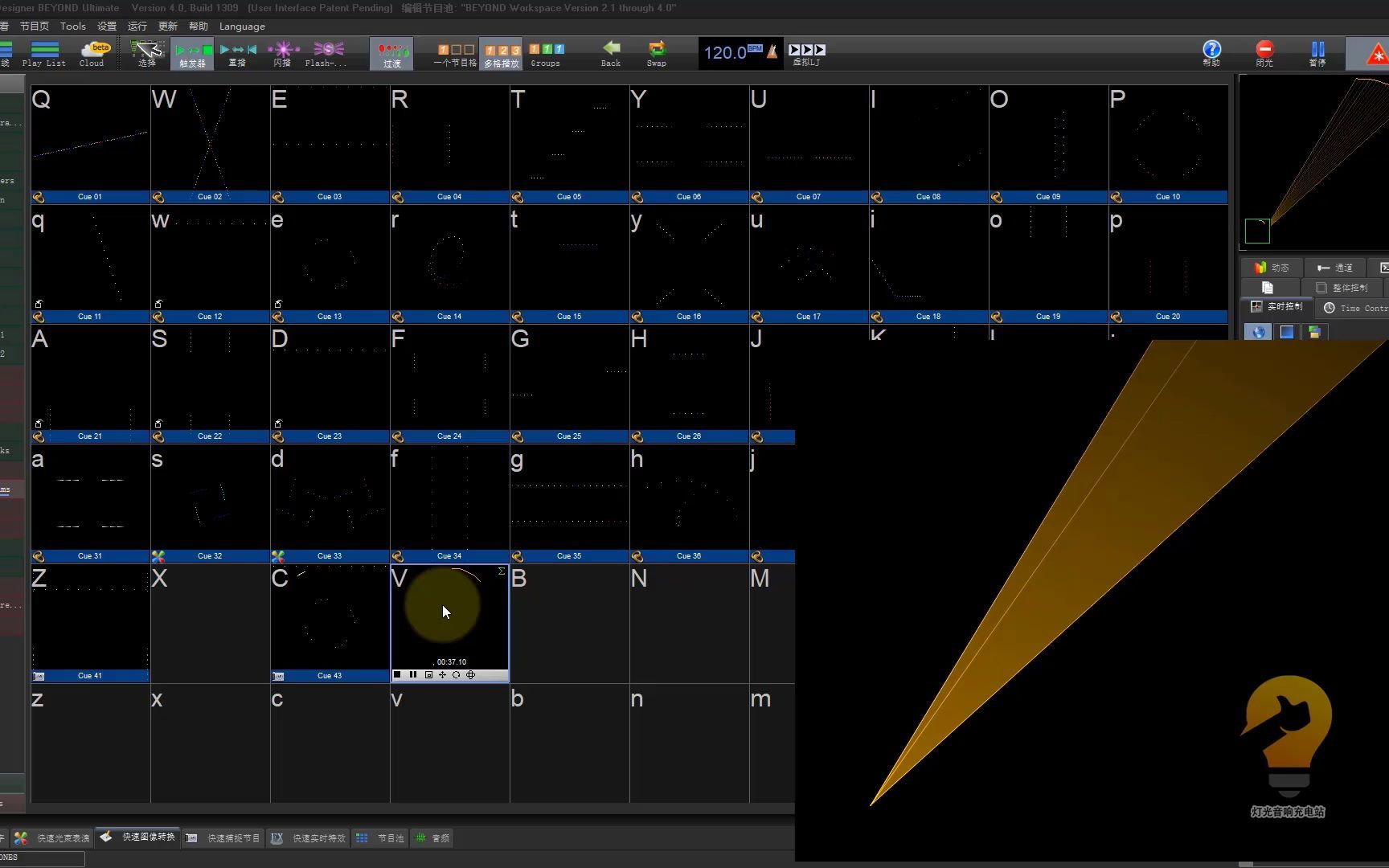Image resolution: width=1389 pixels, height=868 pixels.
Task: Click the metronome tap icon
Action: click(772, 52)
